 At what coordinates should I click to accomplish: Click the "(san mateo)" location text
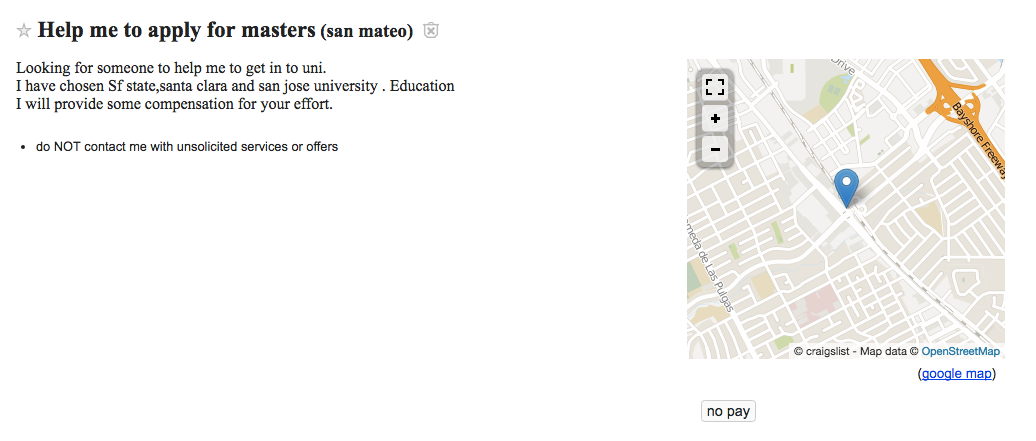click(366, 32)
